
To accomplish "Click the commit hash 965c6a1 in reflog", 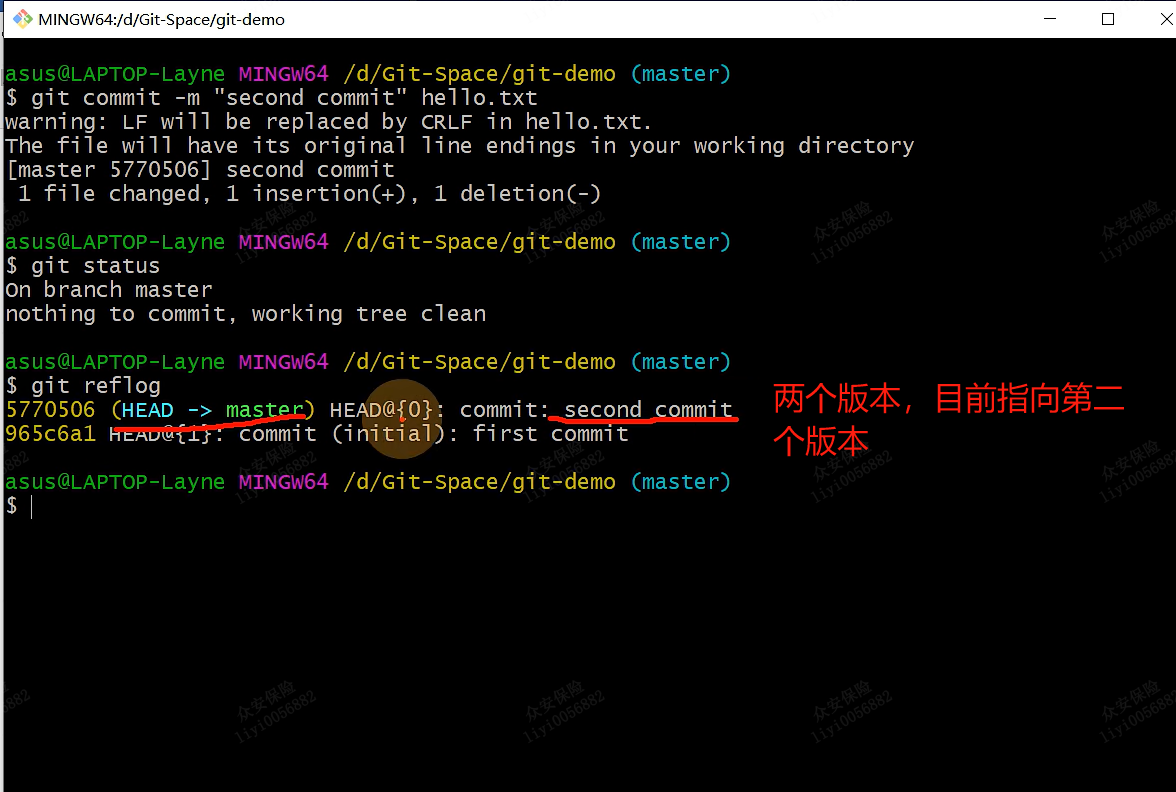I will point(50,434).
